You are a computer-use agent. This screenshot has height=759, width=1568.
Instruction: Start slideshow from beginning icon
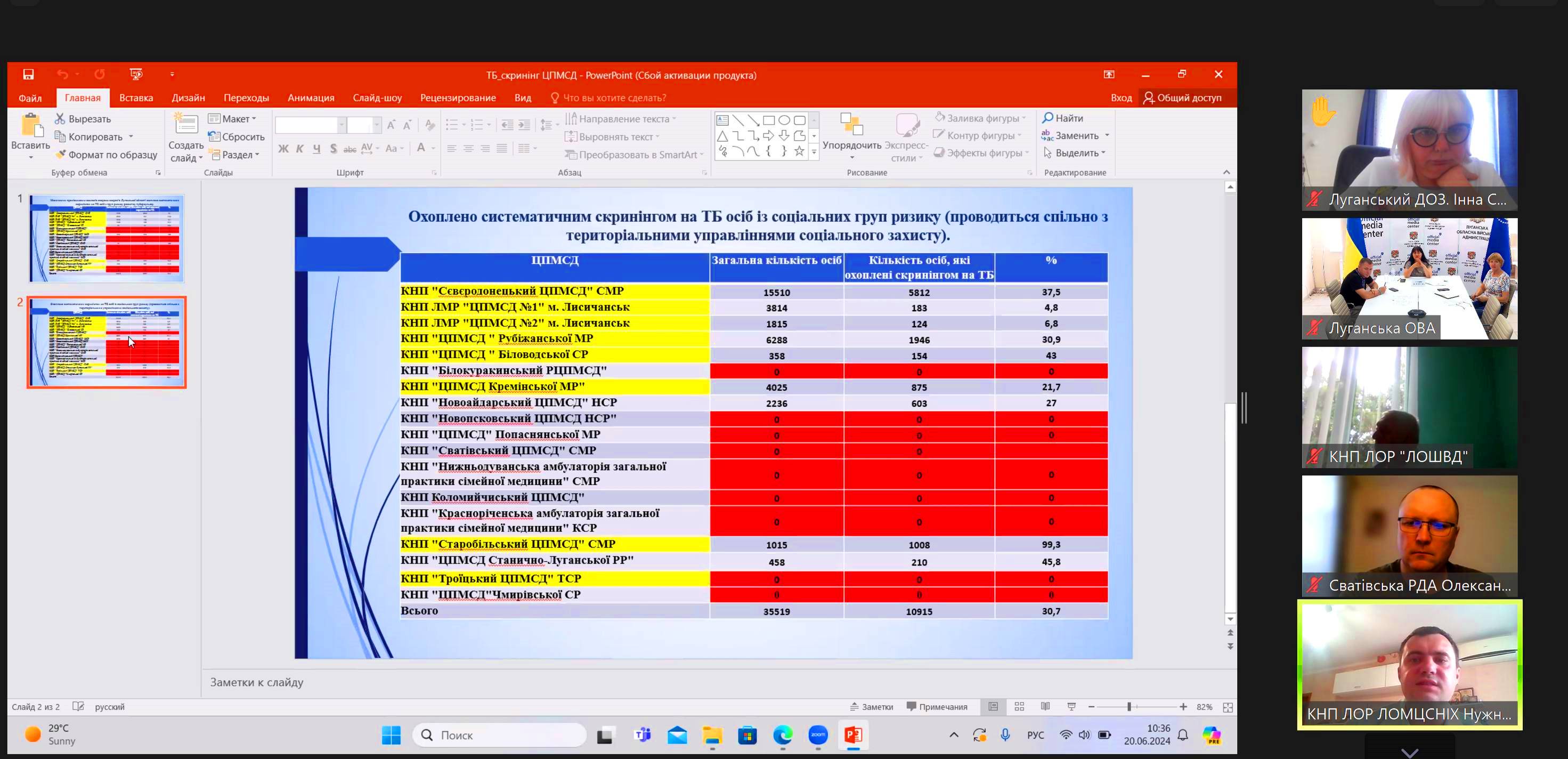pyautogui.click(x=136, y=74)
